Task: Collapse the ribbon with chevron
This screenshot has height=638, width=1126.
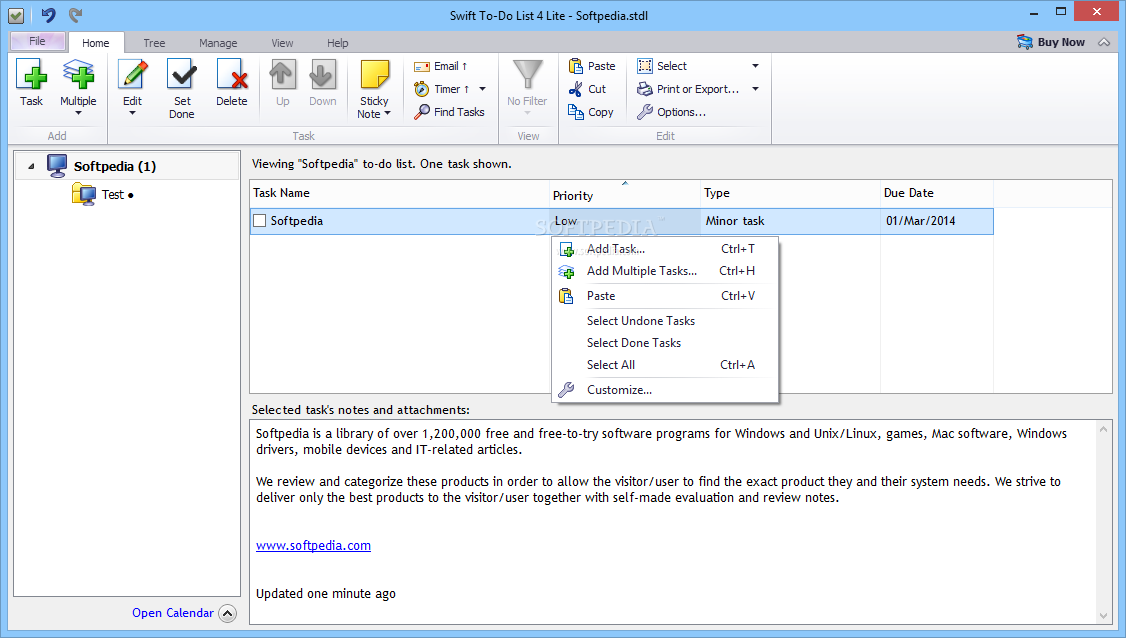Action: (1104, 42)
